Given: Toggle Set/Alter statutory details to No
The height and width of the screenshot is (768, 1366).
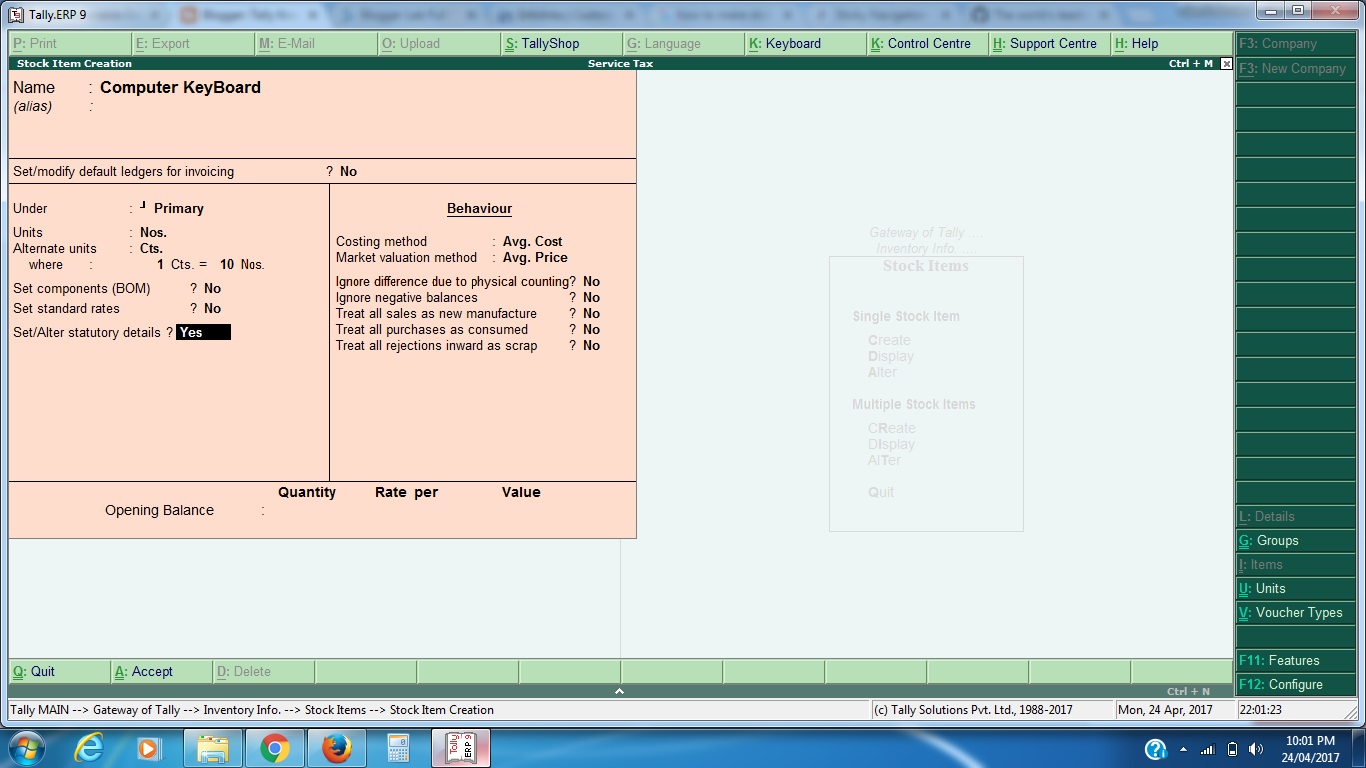Looking at the screenshot, I should tap(204, 332).
